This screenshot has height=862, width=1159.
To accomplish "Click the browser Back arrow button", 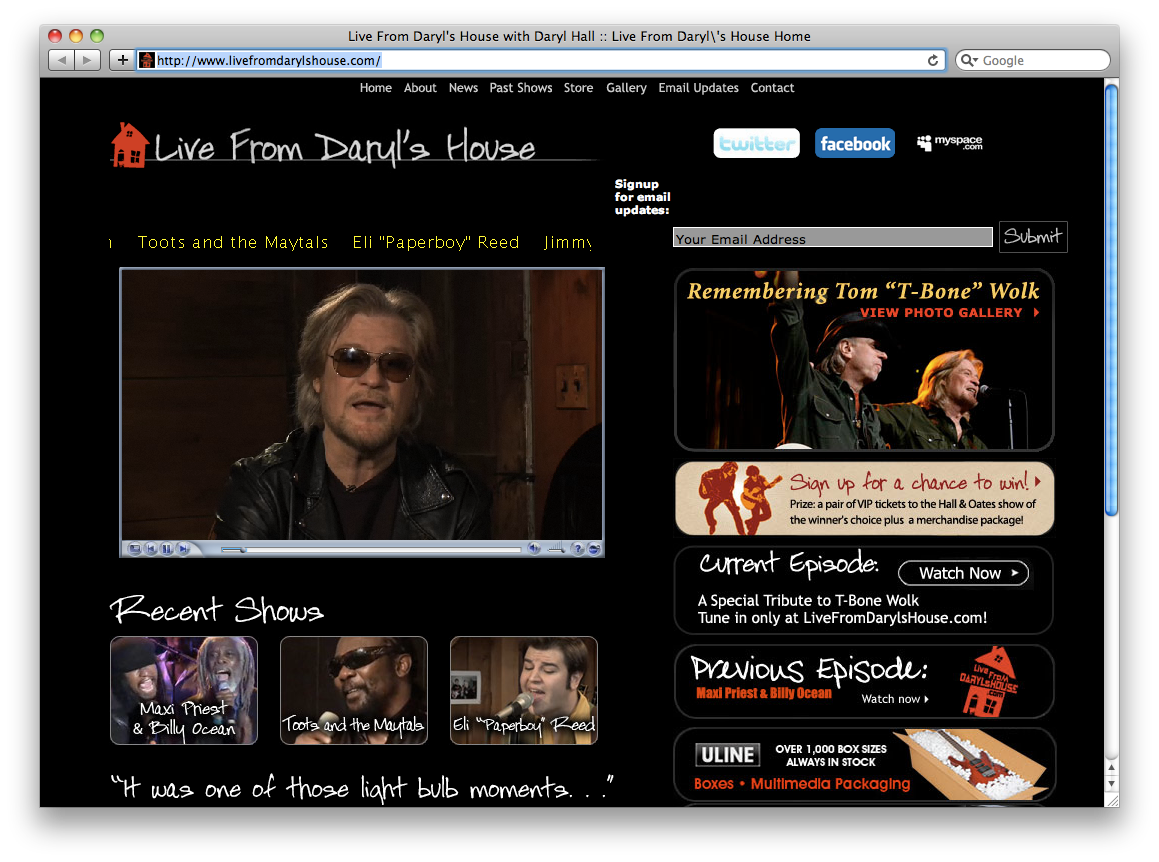I will 61,60.
